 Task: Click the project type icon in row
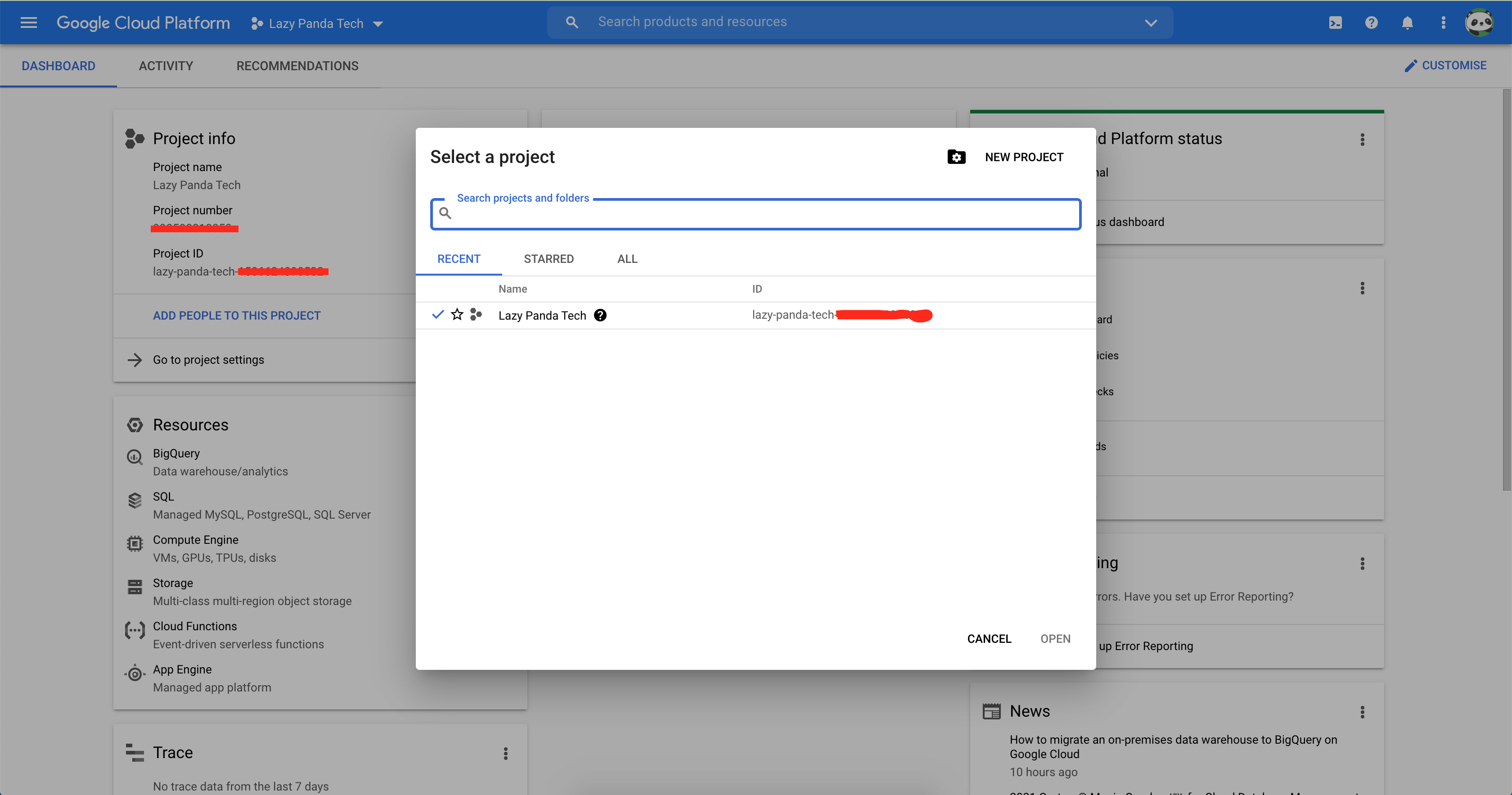click(476, 315)
